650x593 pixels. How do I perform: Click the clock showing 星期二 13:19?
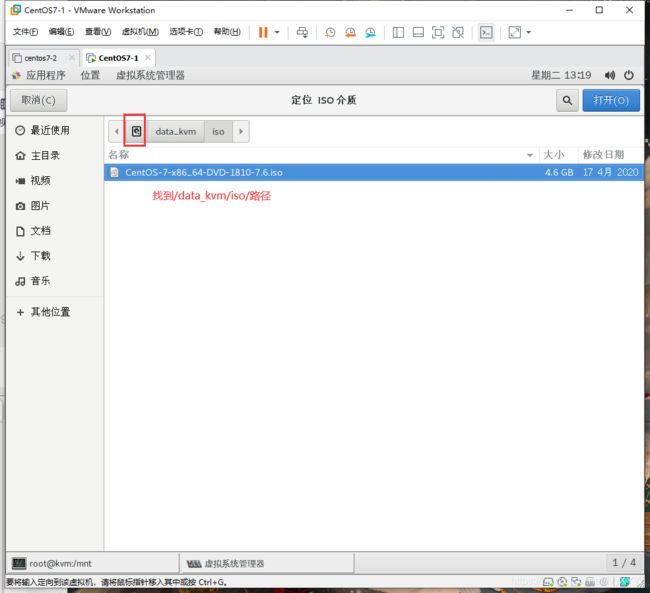(561, 75)
